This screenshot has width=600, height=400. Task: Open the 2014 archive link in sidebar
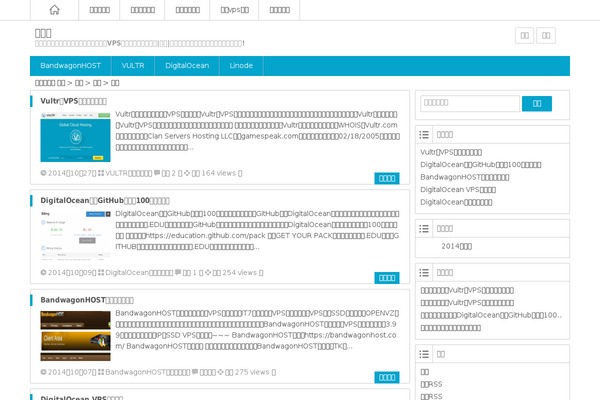coord(457,246)
